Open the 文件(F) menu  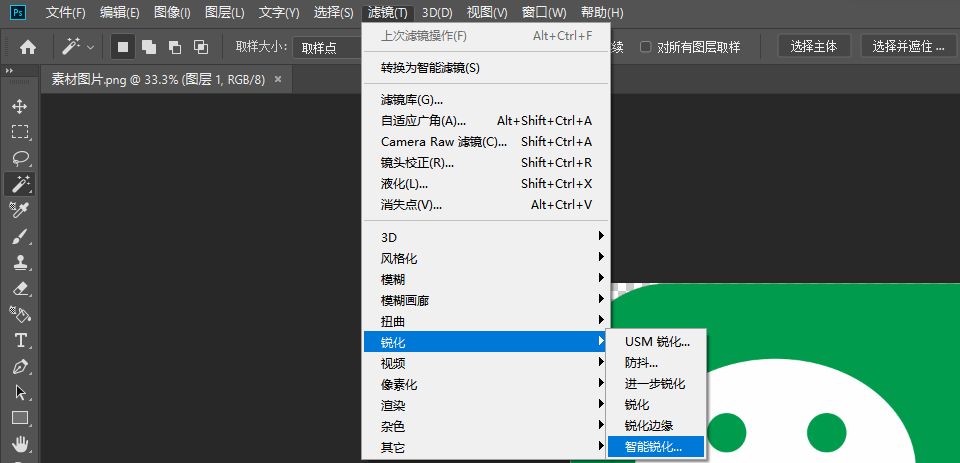pos(66,12)
